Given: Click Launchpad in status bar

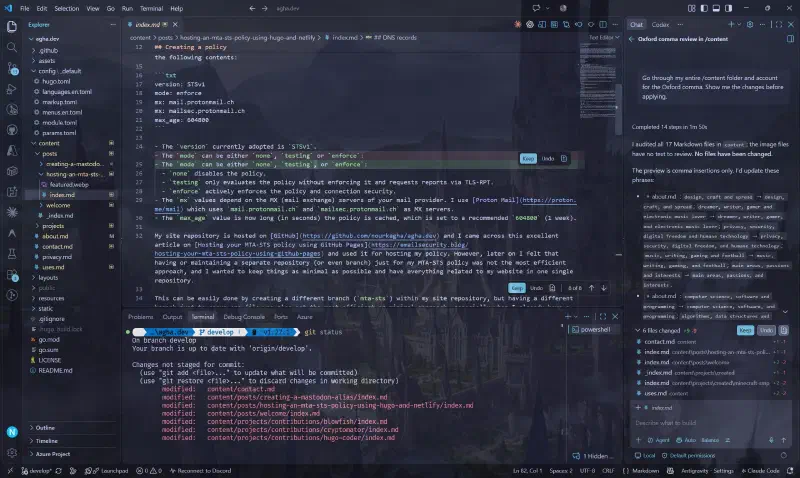Looking at the screenshot, I should (x=107, y=471).
